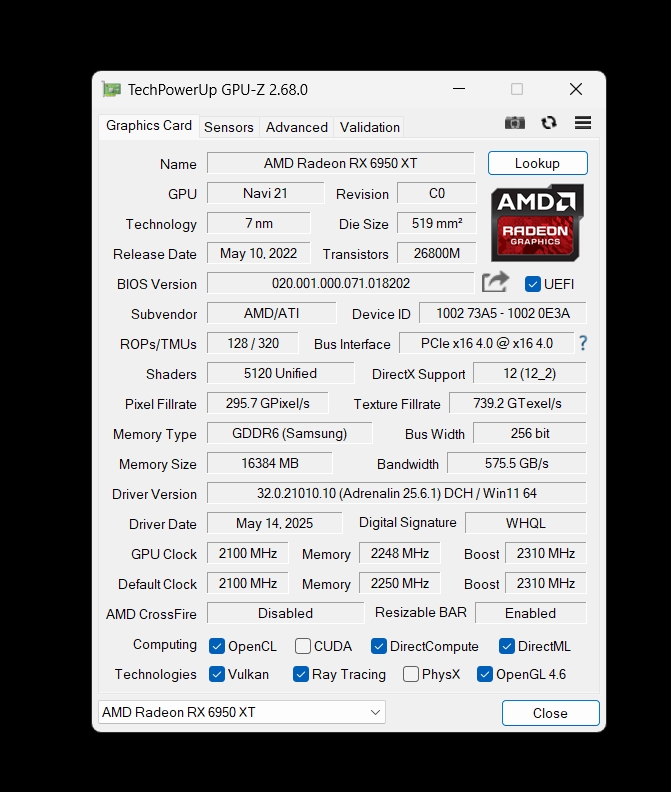Click the GPU field showing Navi 21
This screenshot has height=792, width=671.
pos(265,193)
